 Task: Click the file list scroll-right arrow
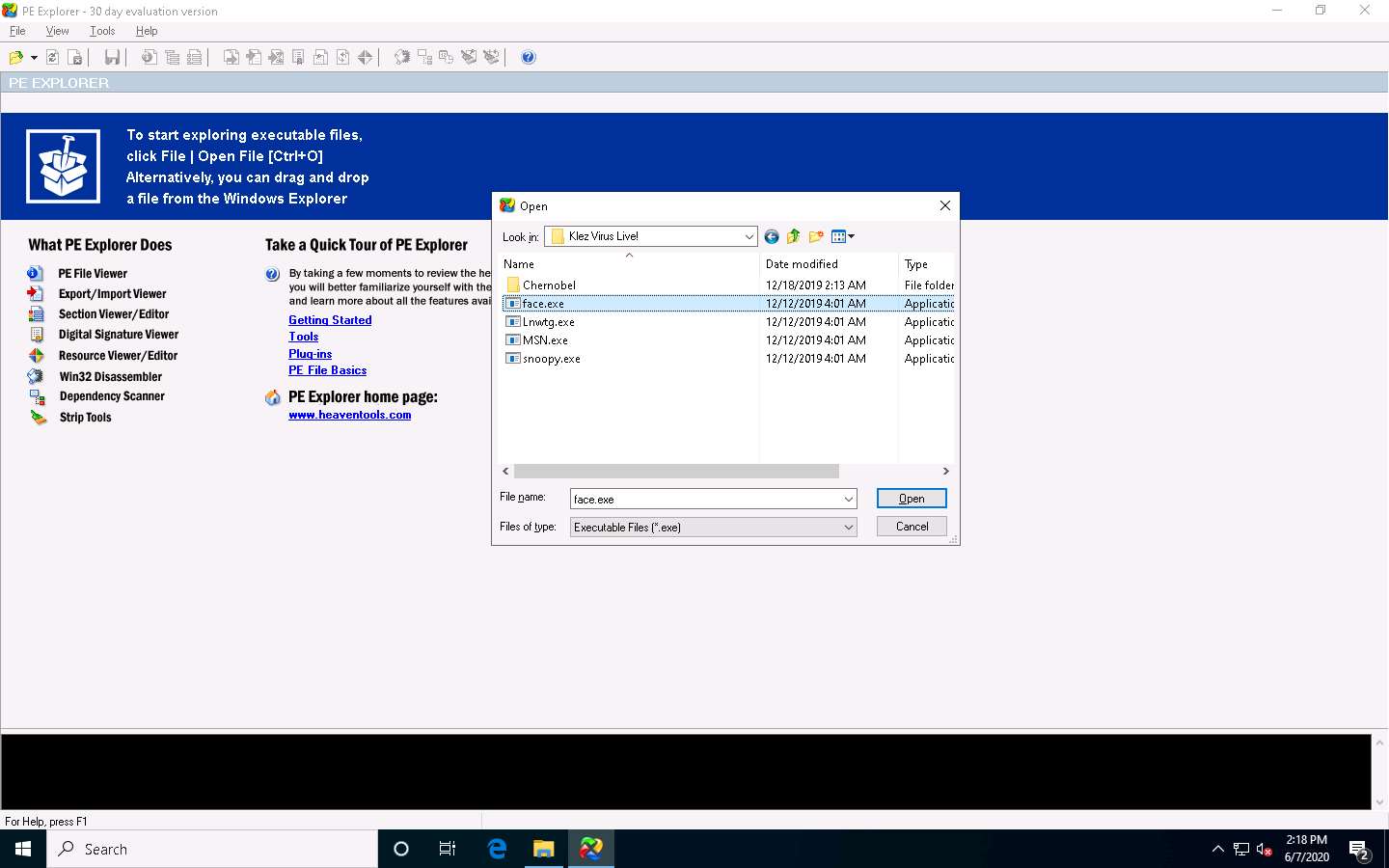click(x=945, y=472)
